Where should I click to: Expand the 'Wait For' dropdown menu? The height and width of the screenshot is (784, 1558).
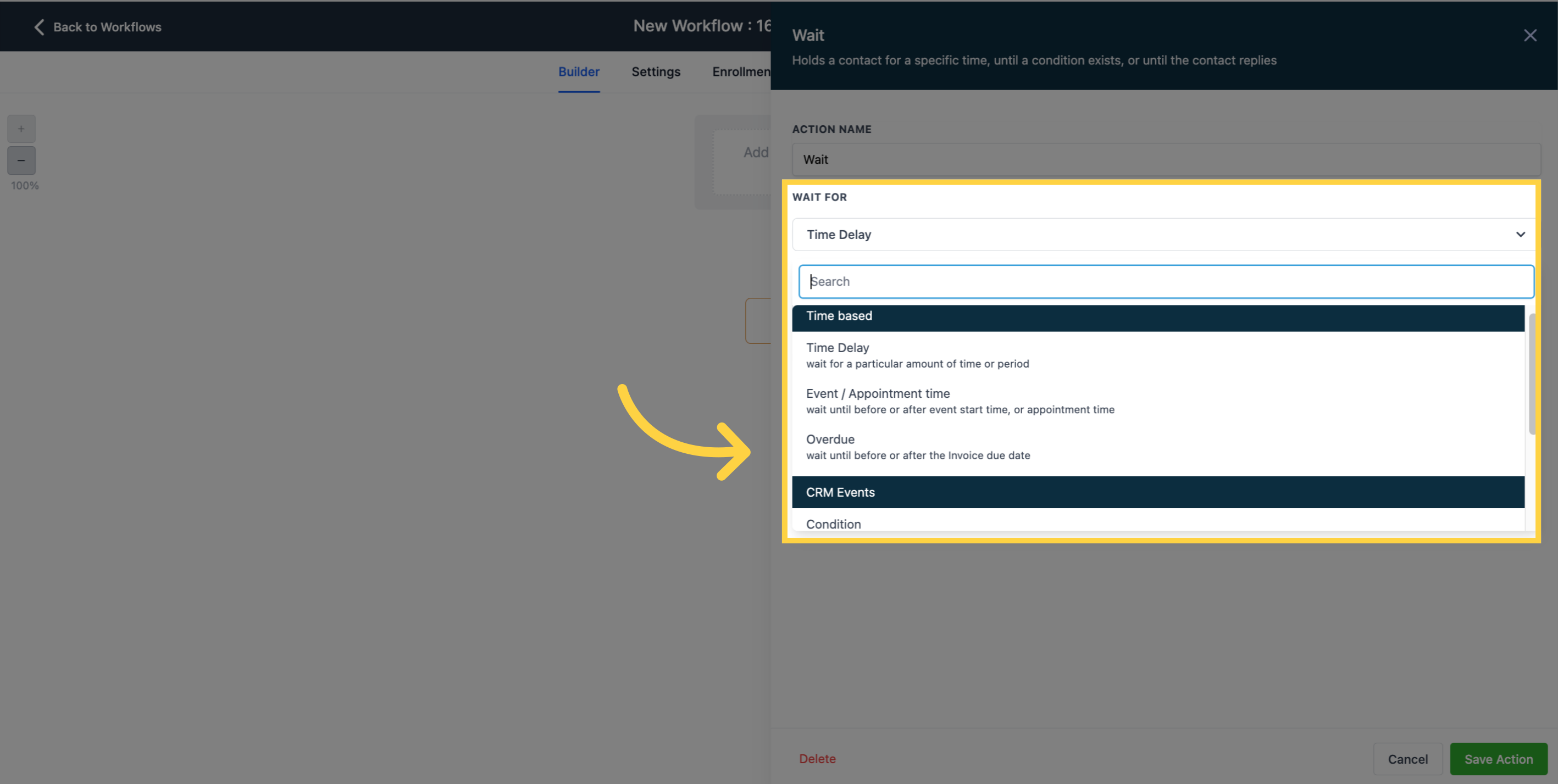point(1163,233)
